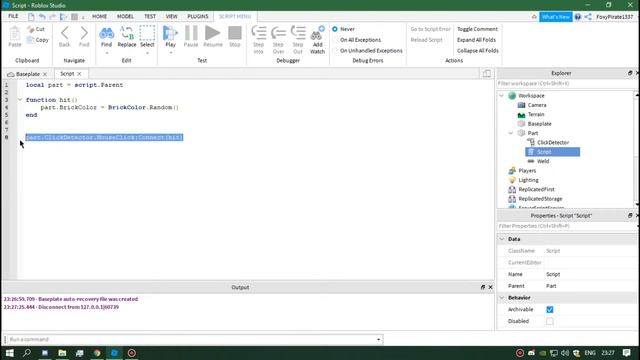Viewport: 640px width, 360px height.
Task: Navigate forward with the Fwd arrow
Action: coord(84,33)
